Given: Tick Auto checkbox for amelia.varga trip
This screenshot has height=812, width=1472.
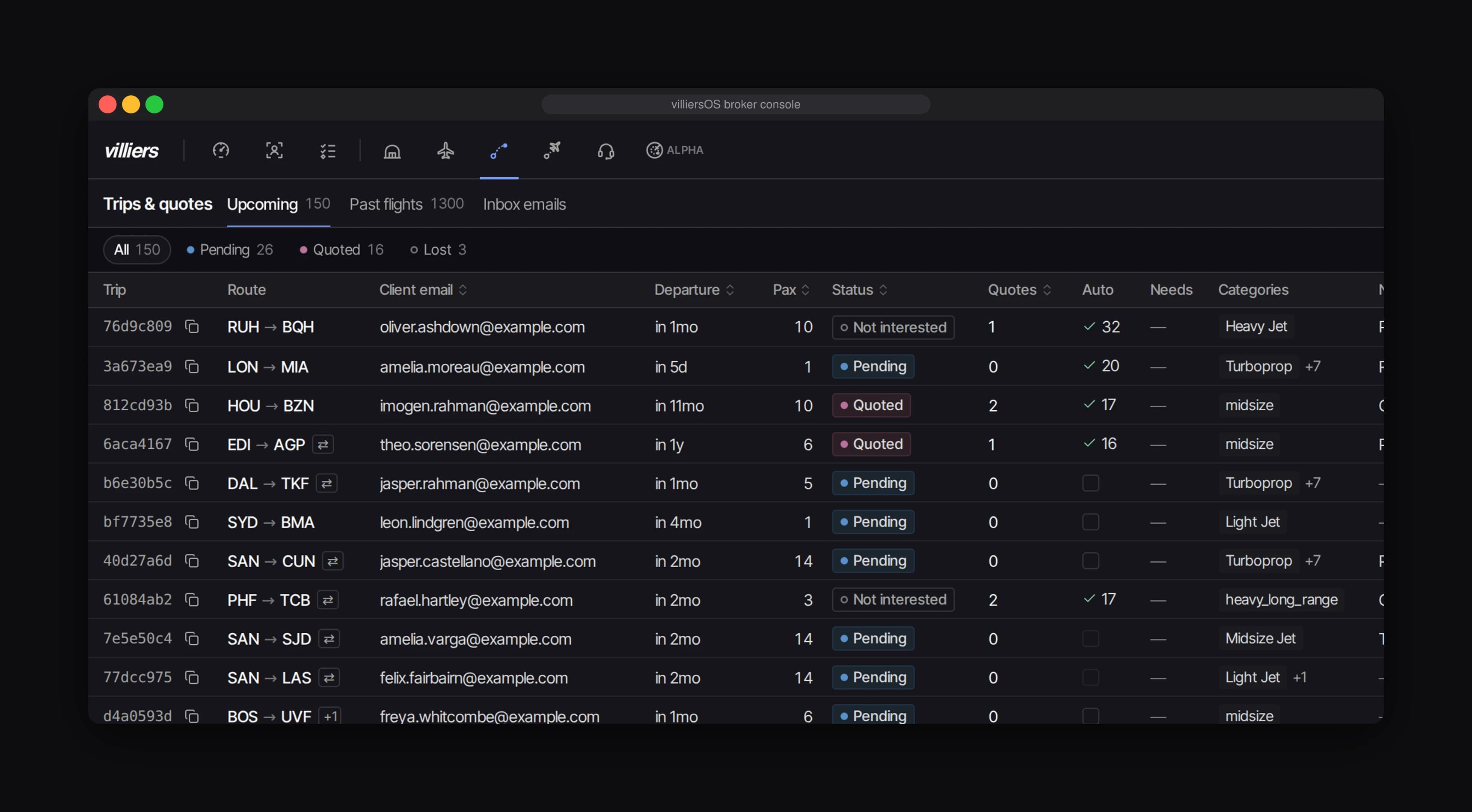Looking at the screenshot, I should (1090, 638).
